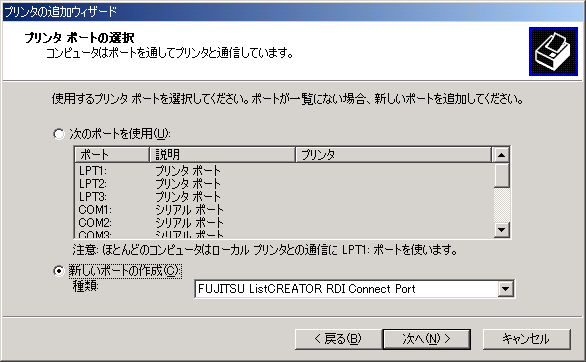Click the キャンセル button

click(527, 339)
